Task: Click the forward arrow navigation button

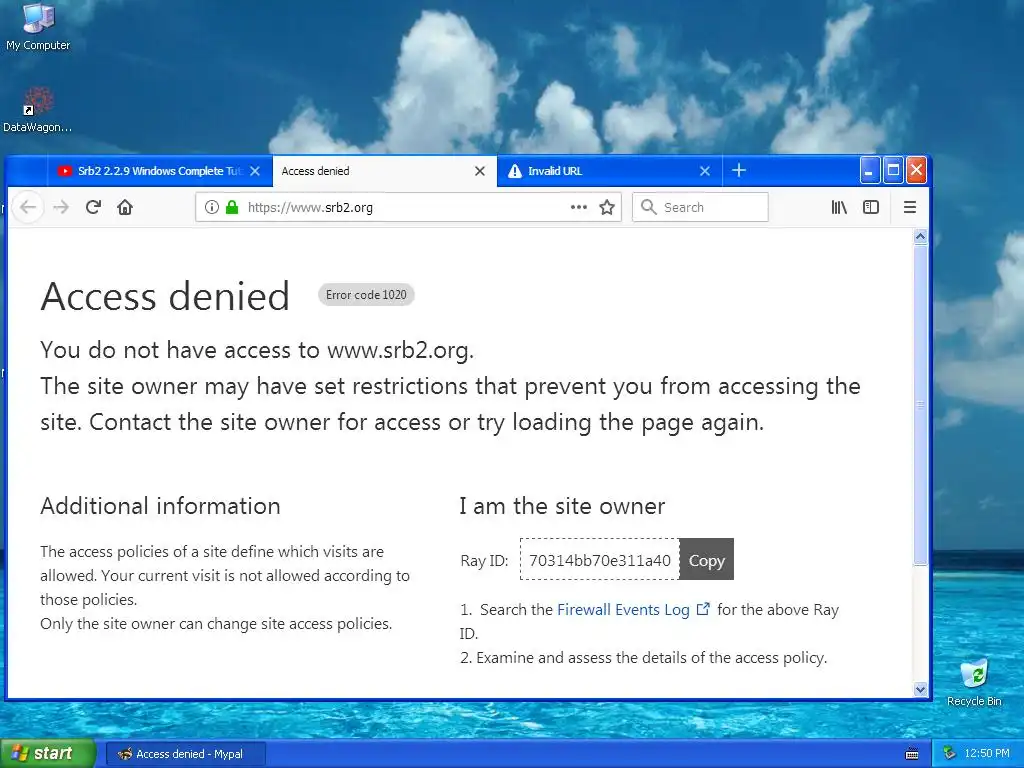Action: point(61,207)
